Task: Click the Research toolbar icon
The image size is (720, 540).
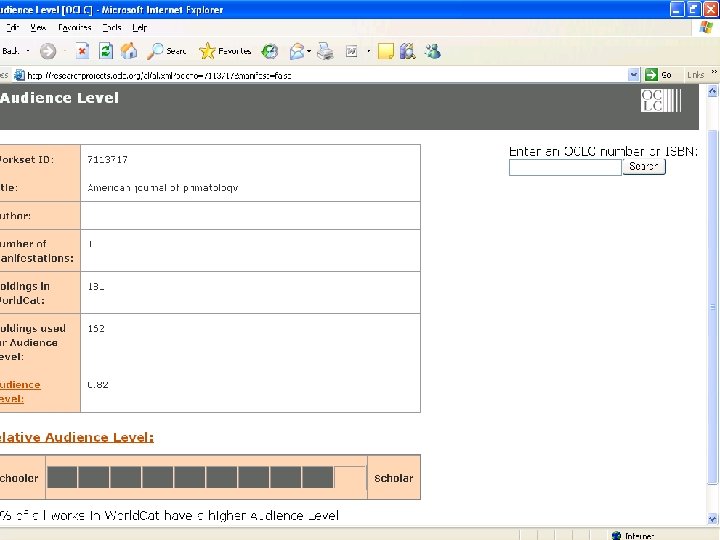Action: [407, 51]
